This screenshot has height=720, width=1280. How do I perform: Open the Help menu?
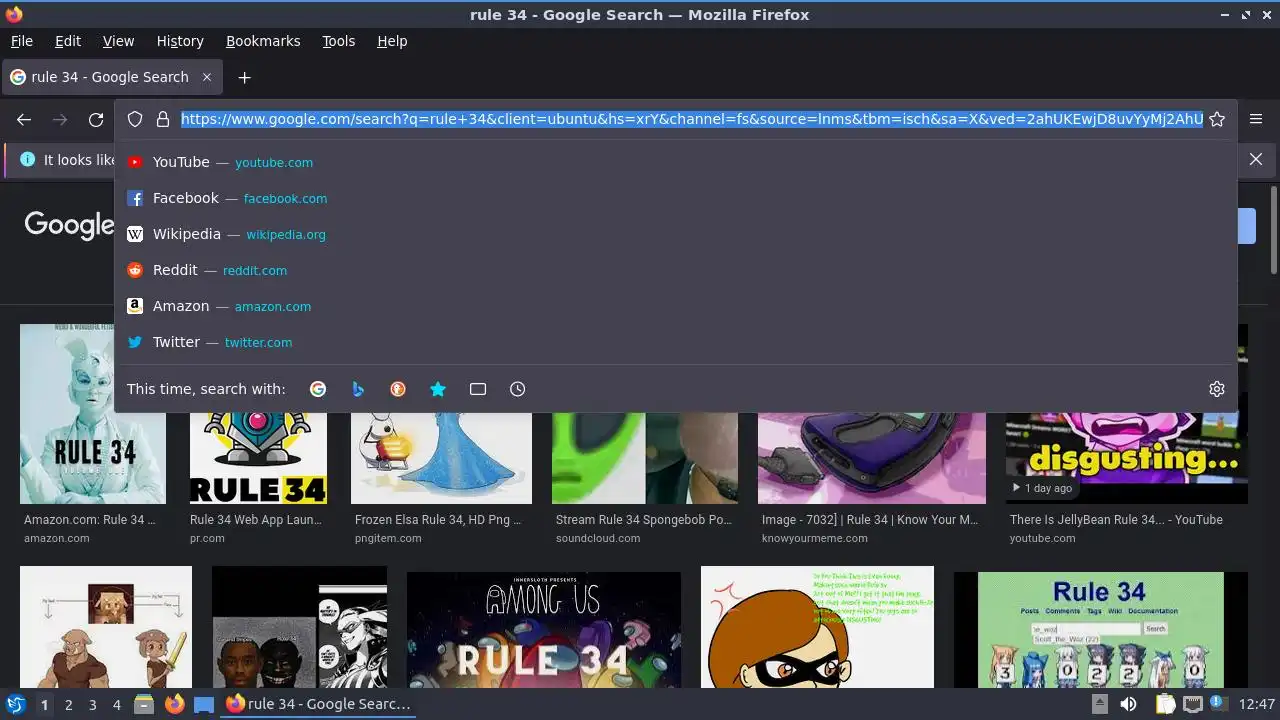point(392,41)
